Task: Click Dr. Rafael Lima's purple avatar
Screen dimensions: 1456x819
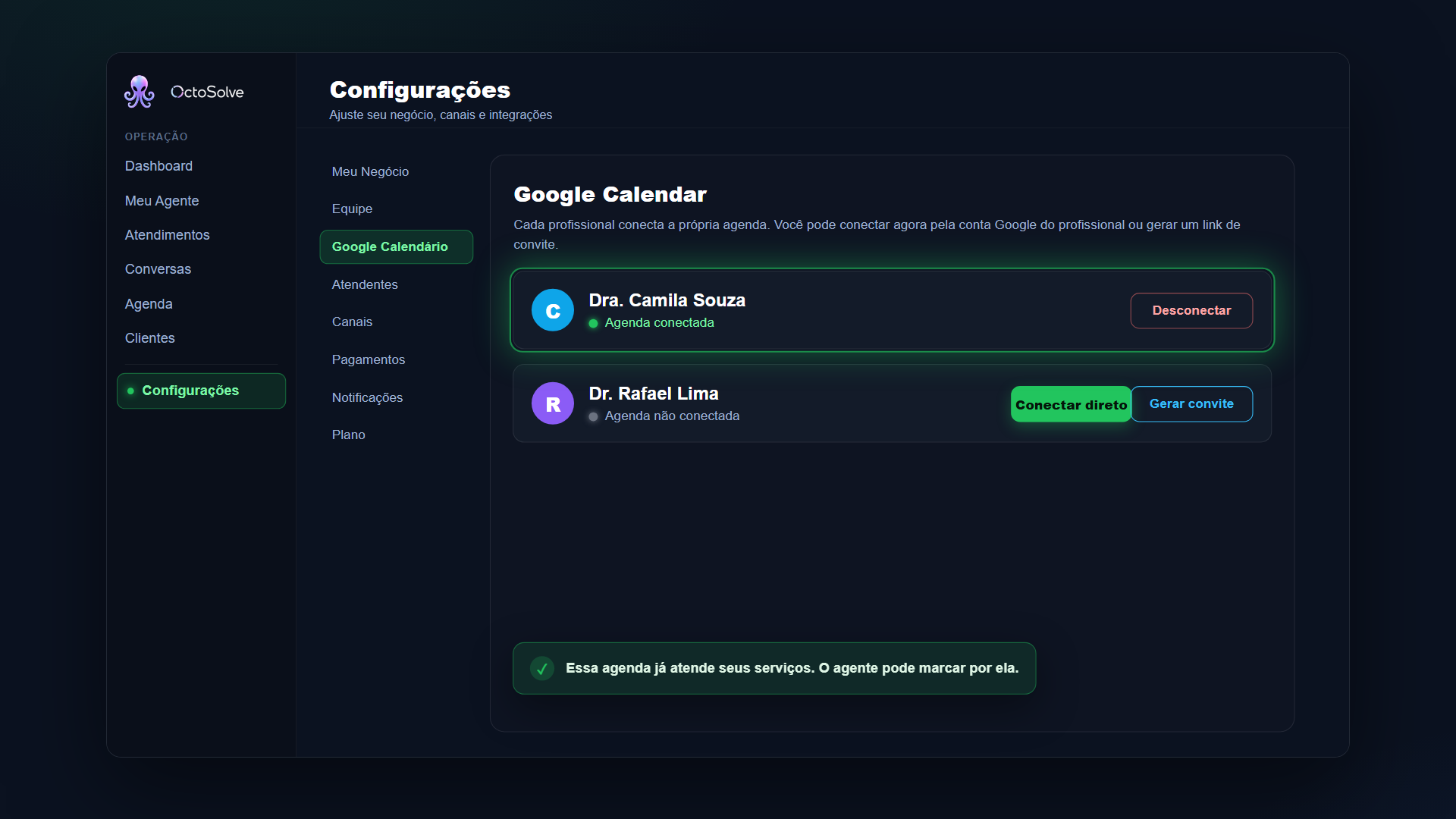Action: (x=553, y=403)
